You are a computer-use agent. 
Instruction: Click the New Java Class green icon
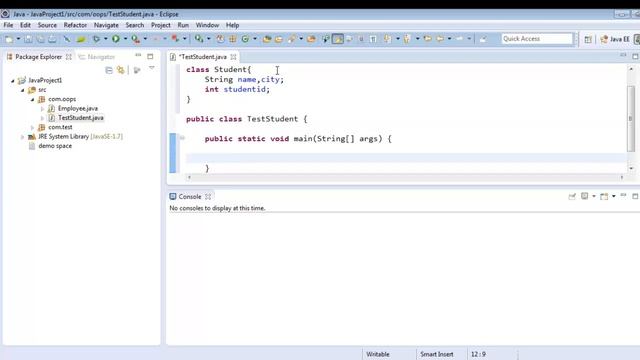coord(245,39)
